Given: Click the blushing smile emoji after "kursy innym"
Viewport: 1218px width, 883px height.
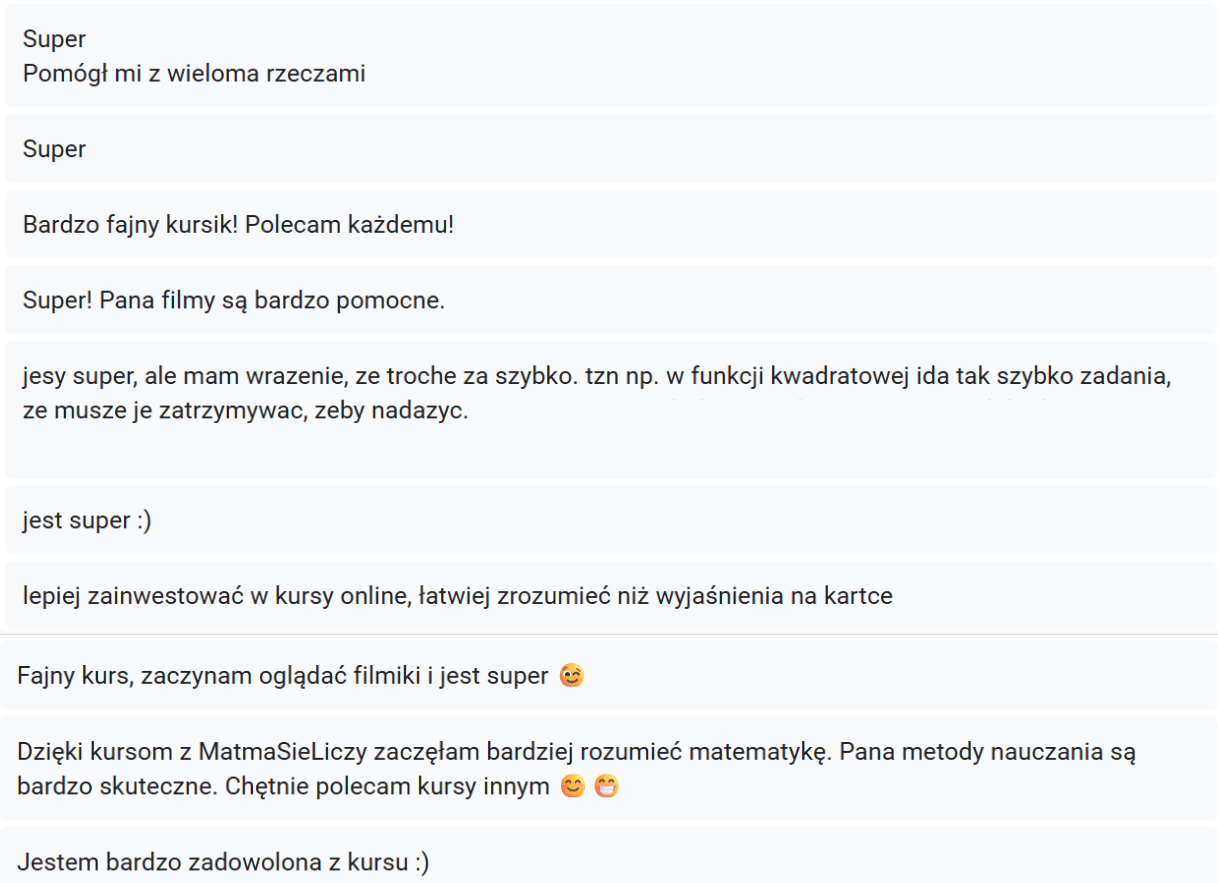Looking at the screenshot, I should pos(573,786).
